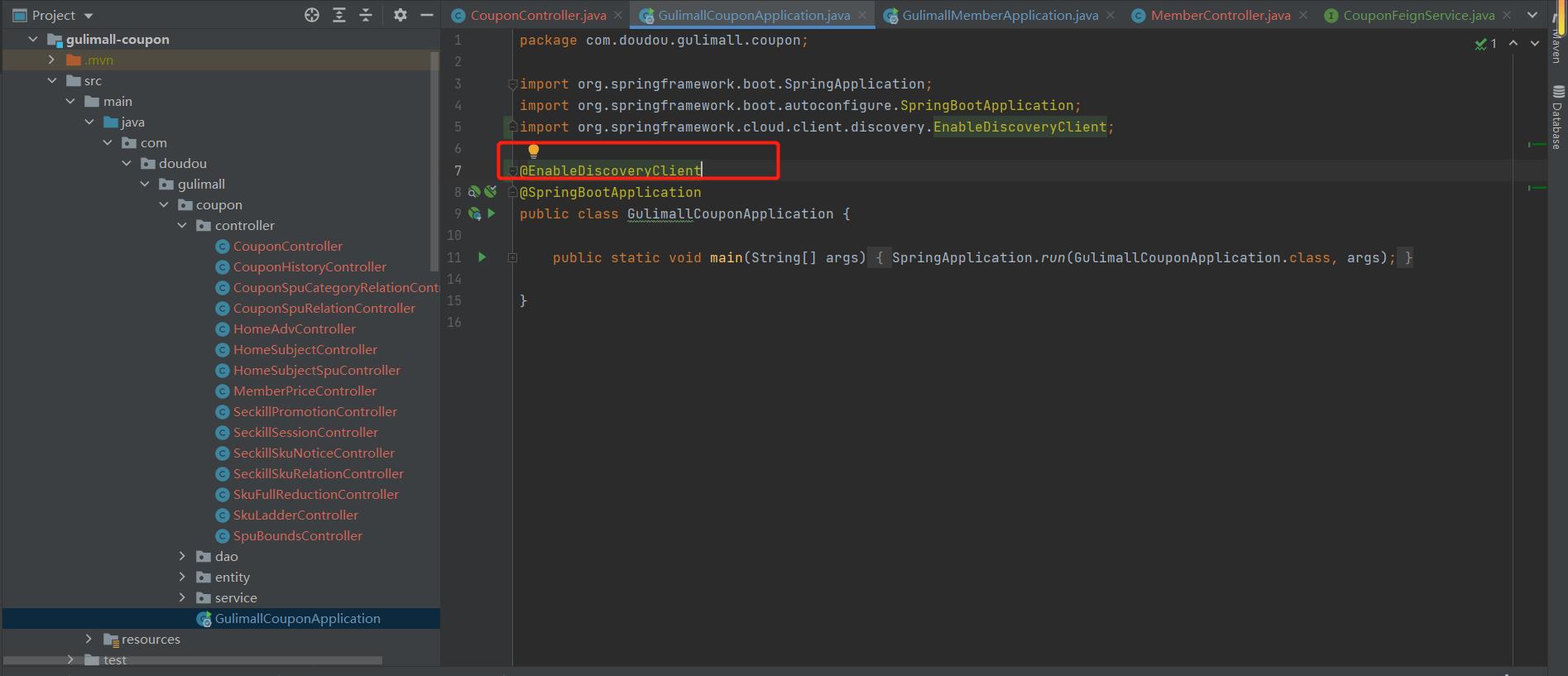Collapse the gulimall-coupon module node
Viewport: 1568px width, 676px height.
click(x=33, y=39)
